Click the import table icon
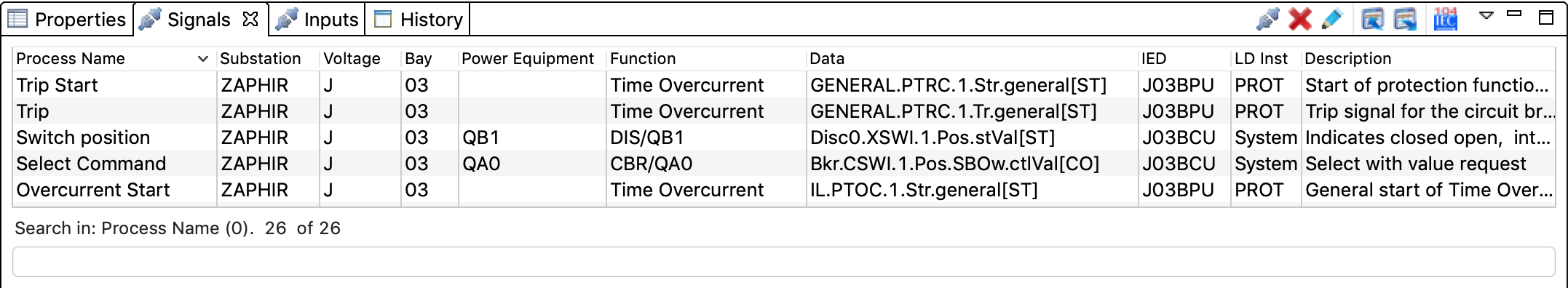Image resolution: width=1568 pixels, height=288 pixels. tap(1373, 19)
